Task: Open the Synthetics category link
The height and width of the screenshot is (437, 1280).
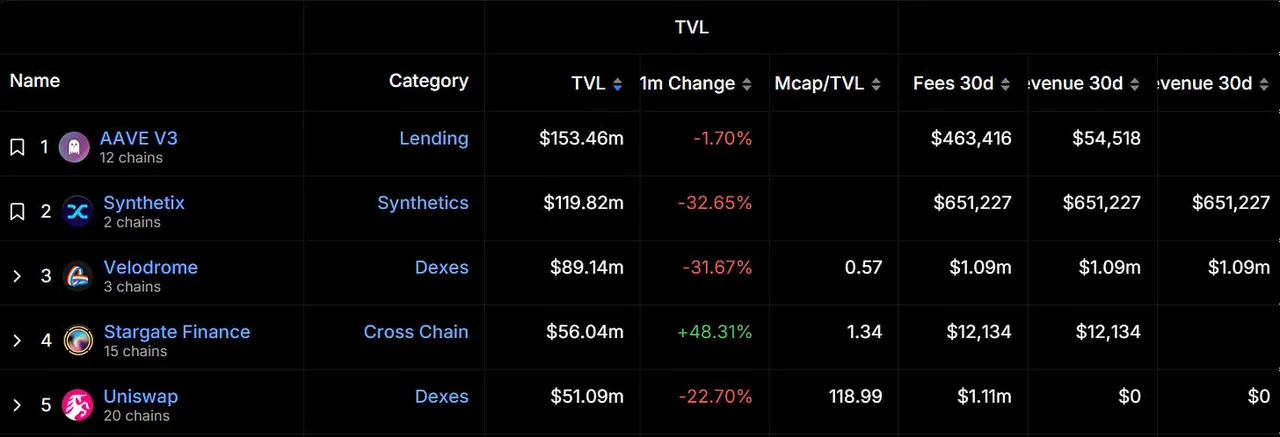Action: (x=422, y=203)
